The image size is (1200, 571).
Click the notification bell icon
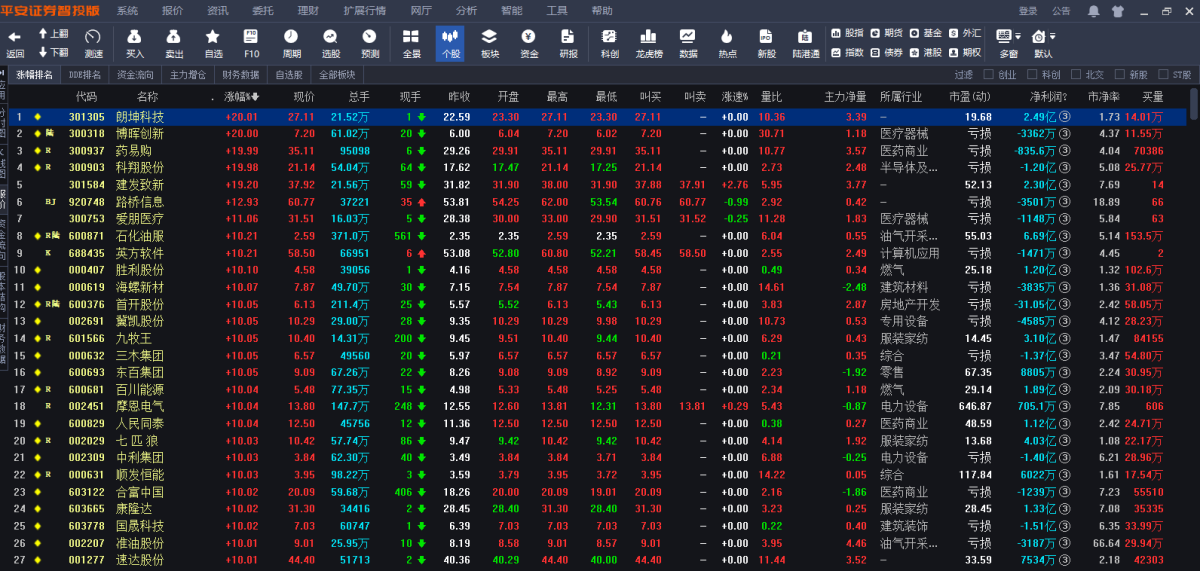1093,11
